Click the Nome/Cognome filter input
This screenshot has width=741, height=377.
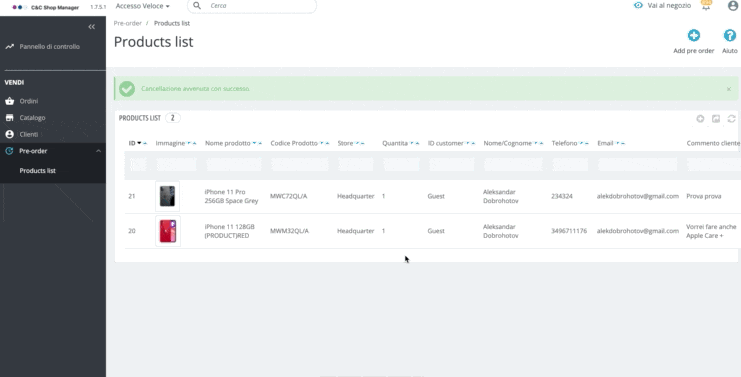point(513,164)
